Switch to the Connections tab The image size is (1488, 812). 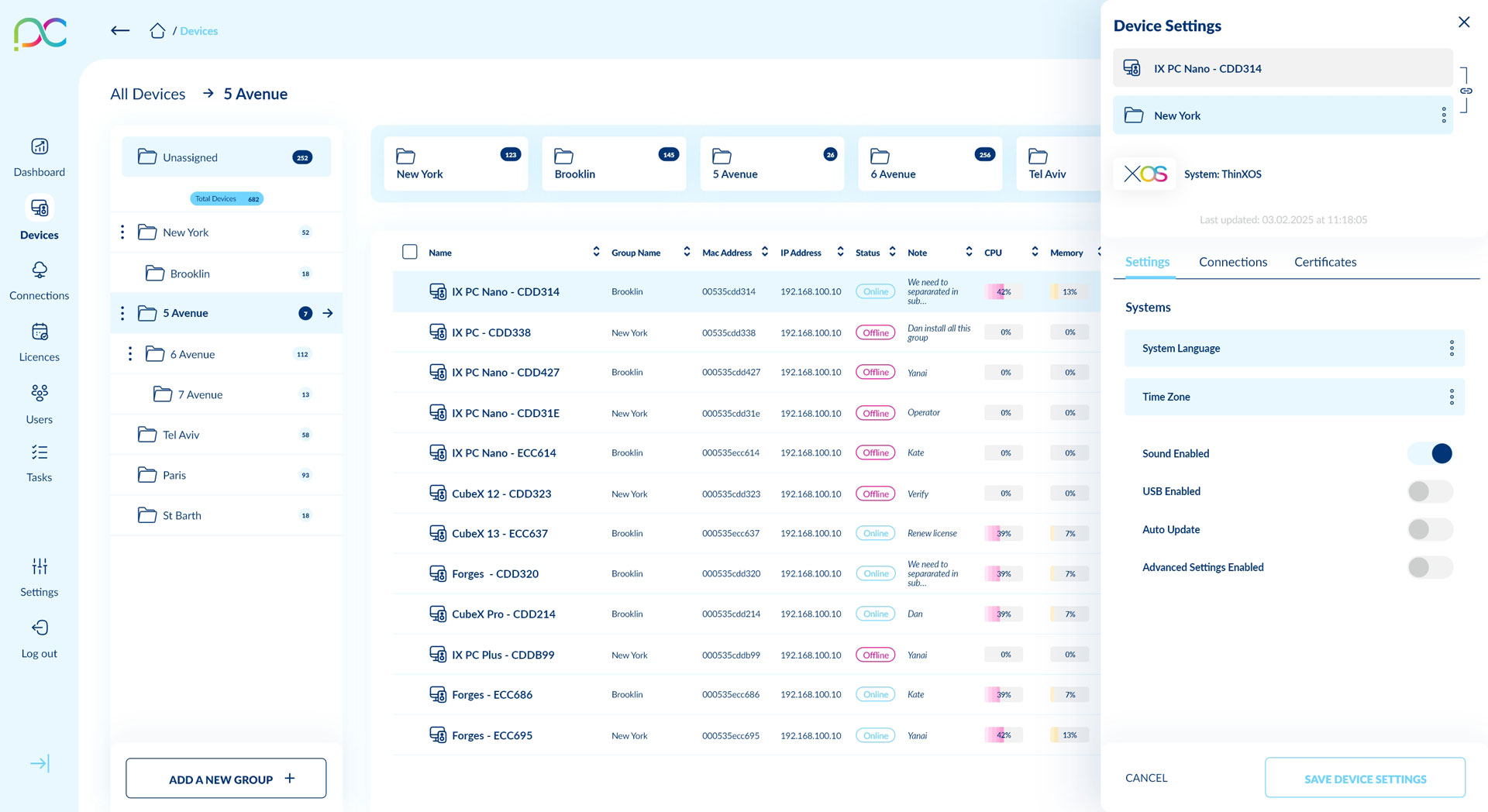1232,262
